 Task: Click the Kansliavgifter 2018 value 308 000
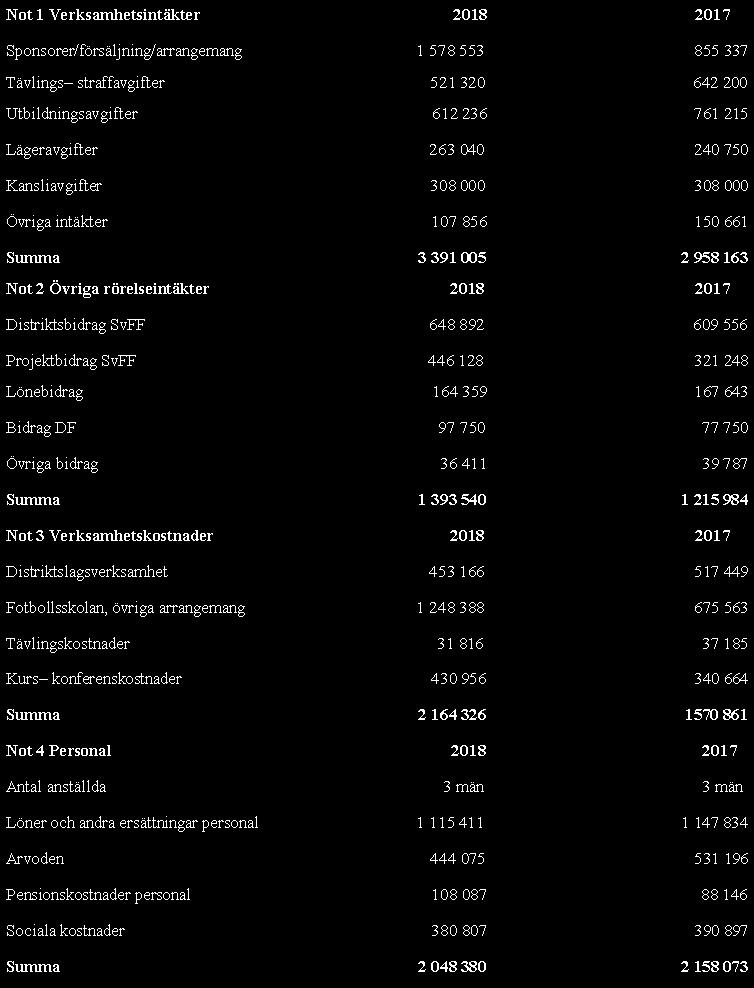tap(458, 185)
